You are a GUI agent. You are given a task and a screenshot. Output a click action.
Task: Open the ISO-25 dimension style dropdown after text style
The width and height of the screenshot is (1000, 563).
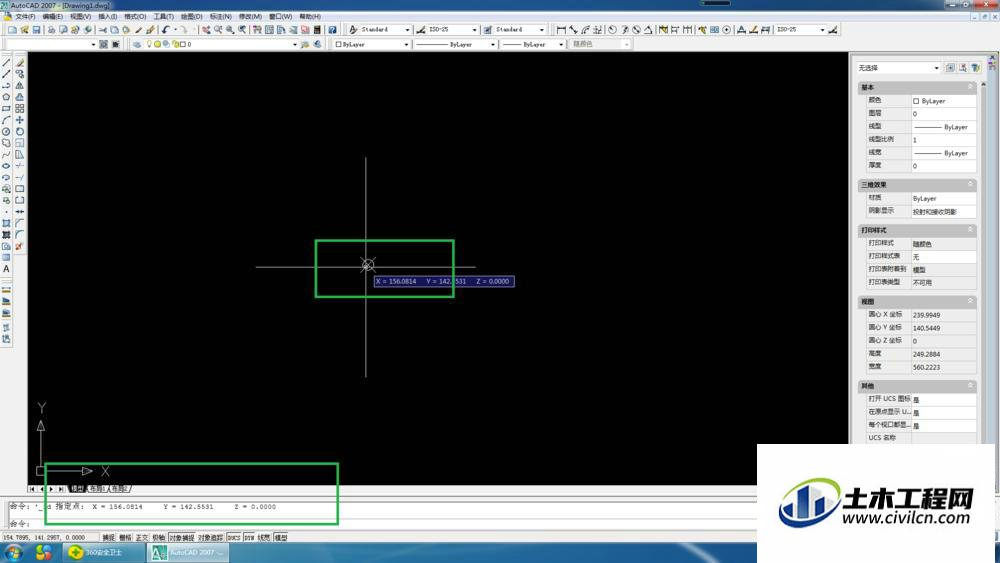(x=474, y=30)
